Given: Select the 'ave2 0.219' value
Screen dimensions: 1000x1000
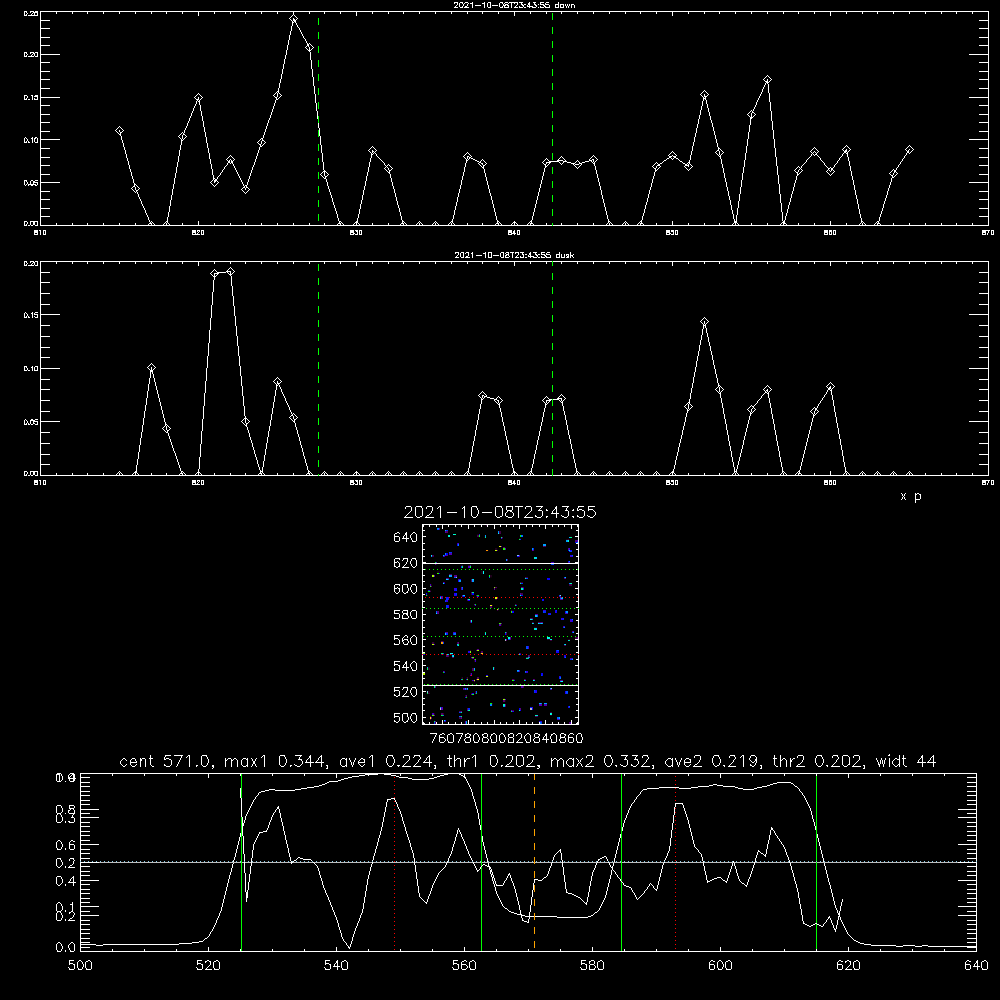Looking at the screenshot, I should point(710,761).
